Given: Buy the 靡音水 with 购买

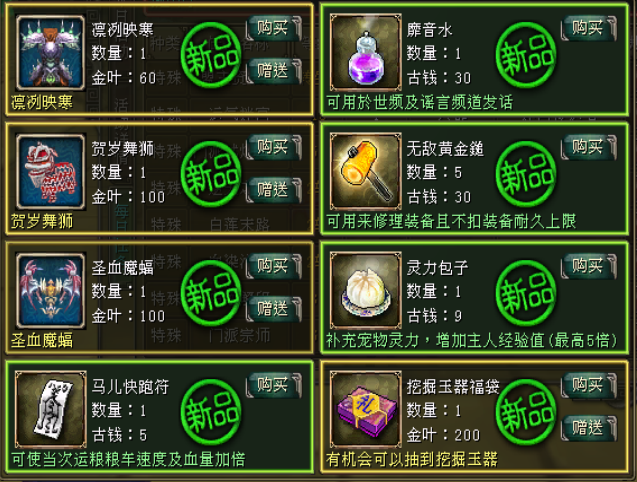Looking at the screenshot, I should coord(589,28).
